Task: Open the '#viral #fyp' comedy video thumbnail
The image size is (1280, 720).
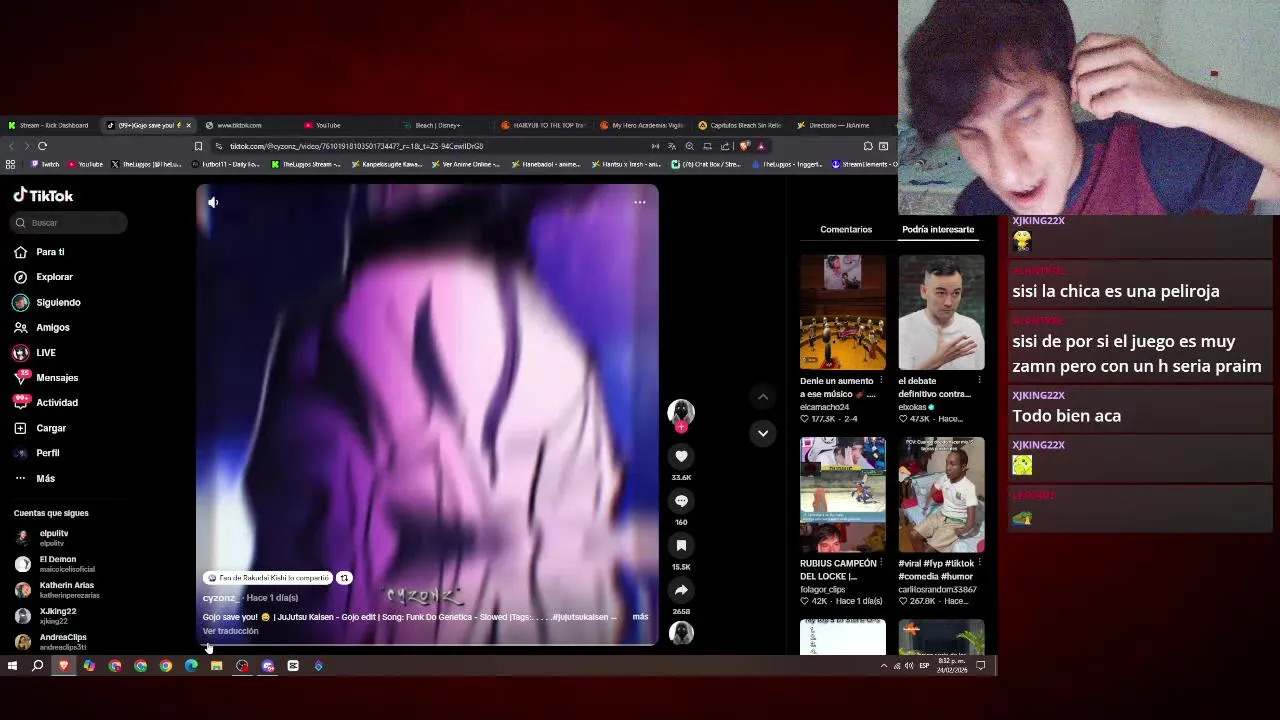Action: coord(941,494)
